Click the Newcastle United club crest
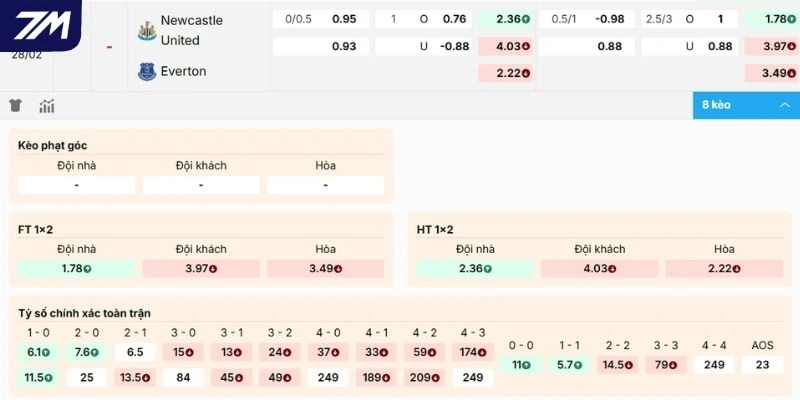The height and width of the screenshot is (400, 800). tap(146, 30)
